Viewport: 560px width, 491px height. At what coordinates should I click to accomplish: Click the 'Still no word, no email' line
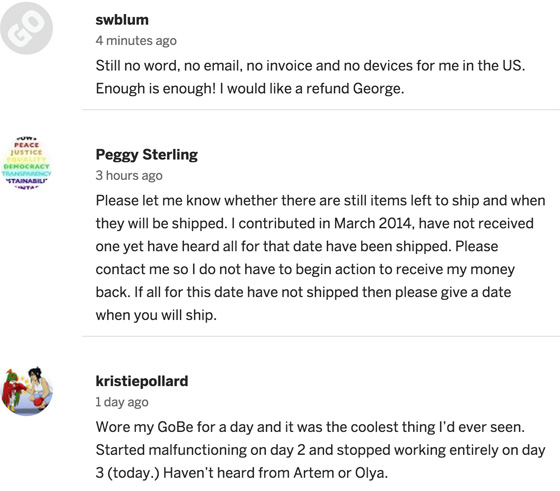310,66
